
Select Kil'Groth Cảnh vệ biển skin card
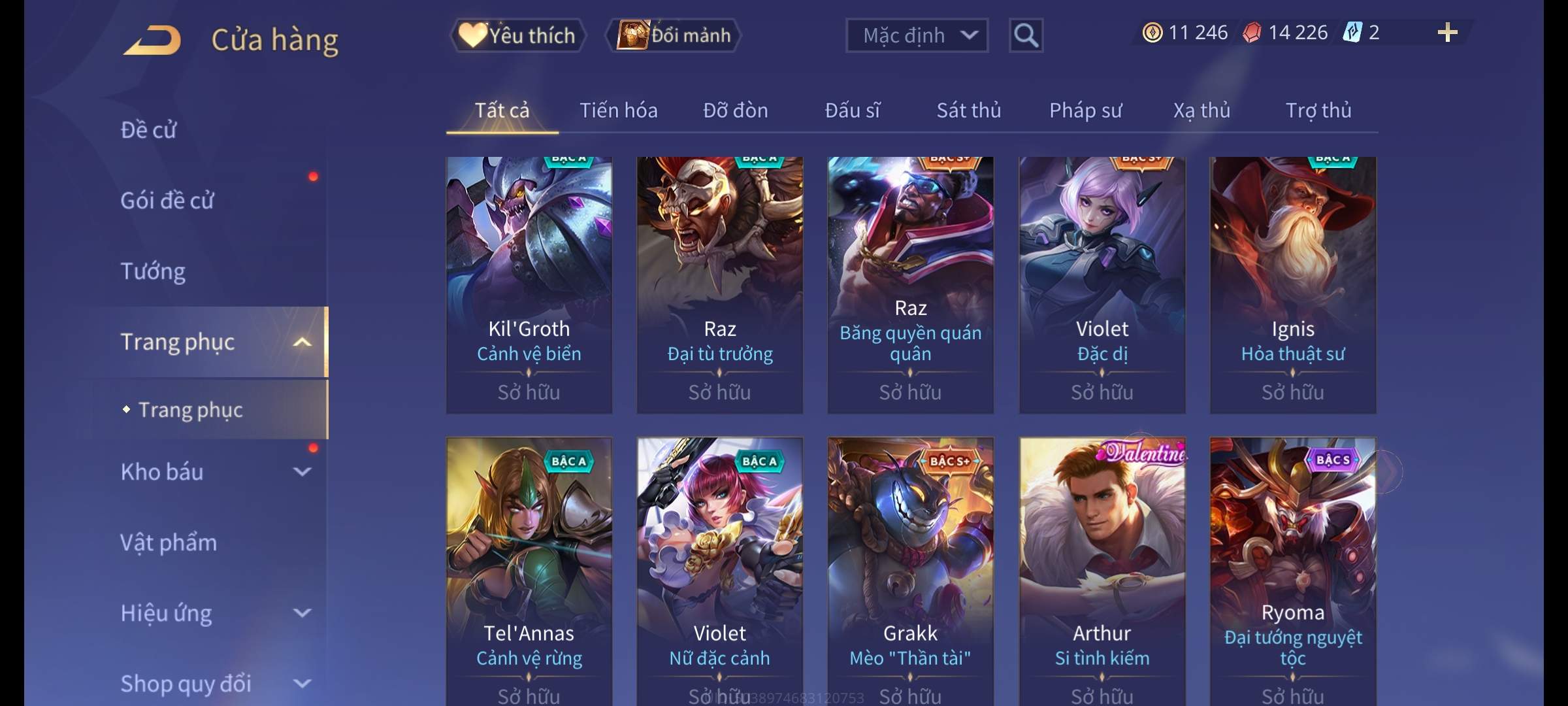[529, 285]
